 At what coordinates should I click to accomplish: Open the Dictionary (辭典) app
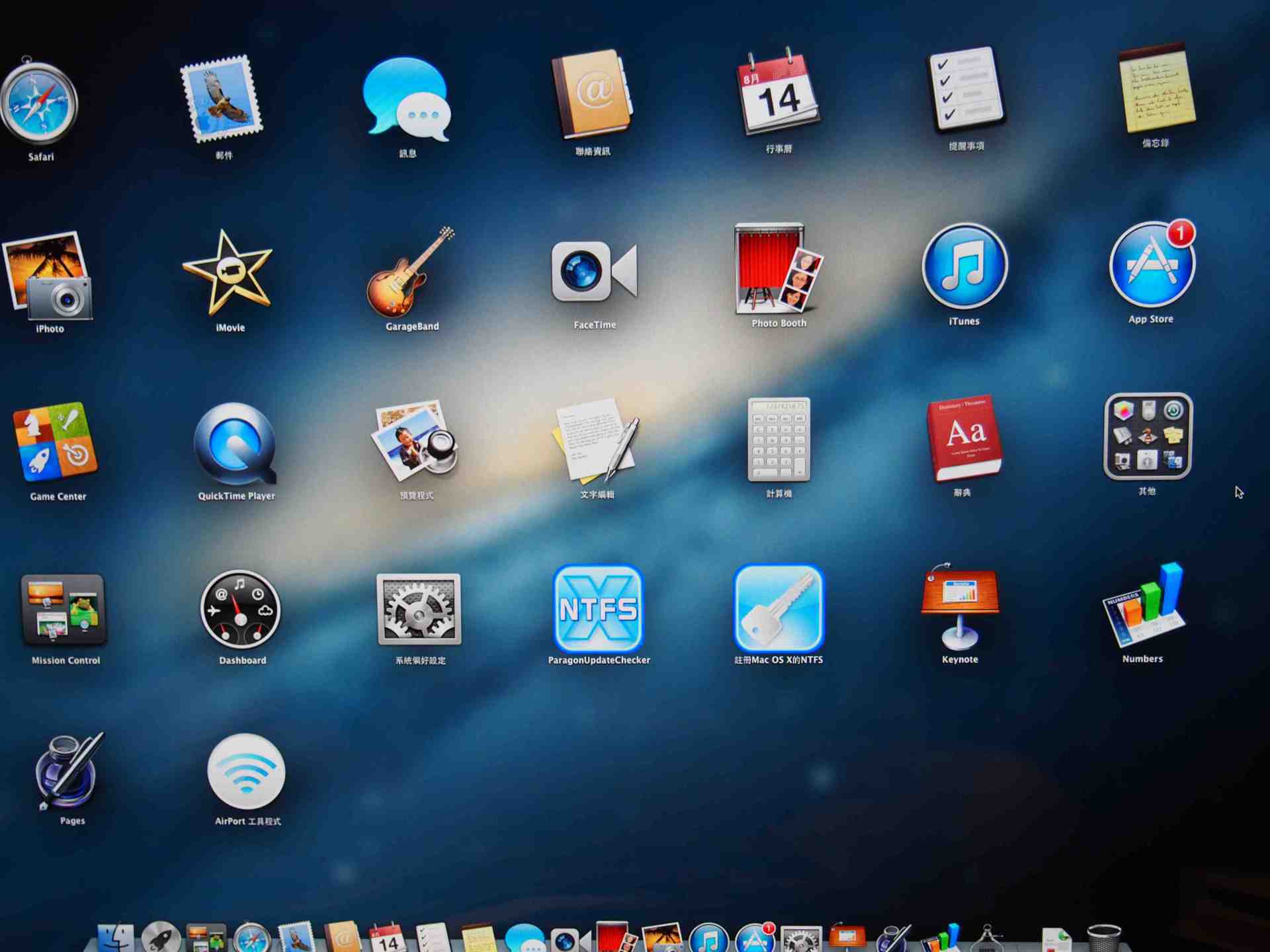pyautogui.click(x=964, y=439)
